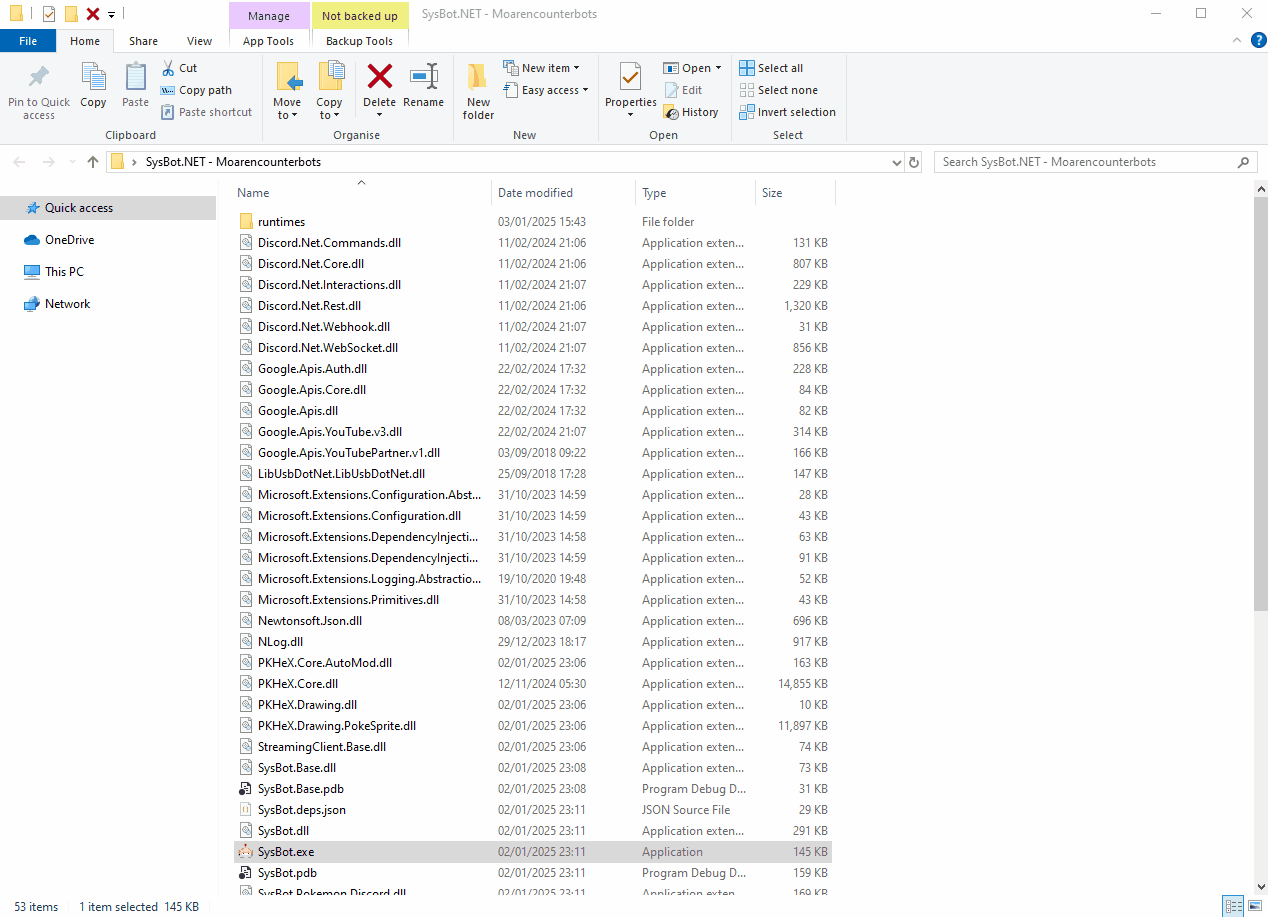1268x917 pixels.
Task: Open file History
Action: tap(691, 112)
